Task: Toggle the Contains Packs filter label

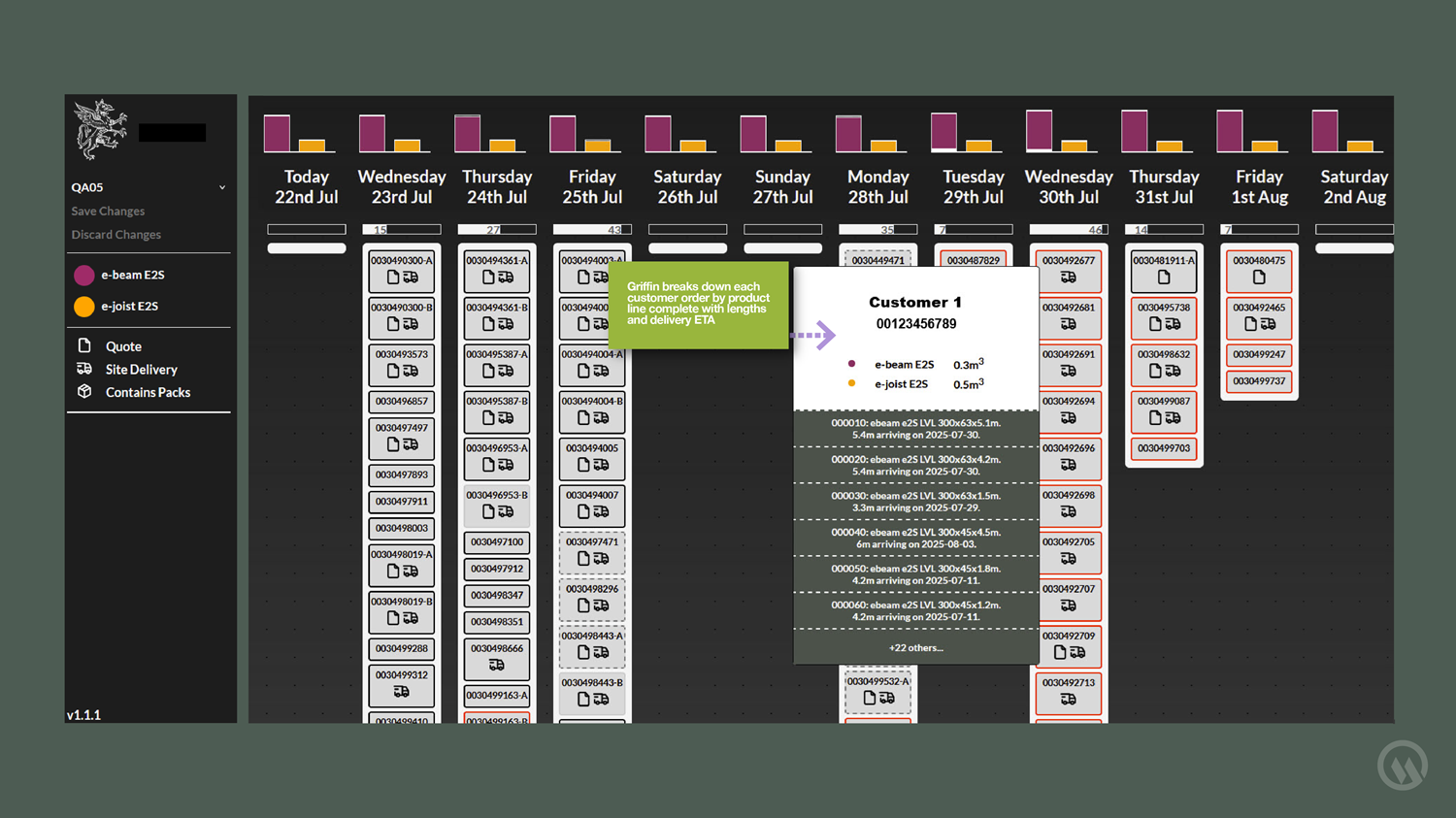Action: pos(148,393)
